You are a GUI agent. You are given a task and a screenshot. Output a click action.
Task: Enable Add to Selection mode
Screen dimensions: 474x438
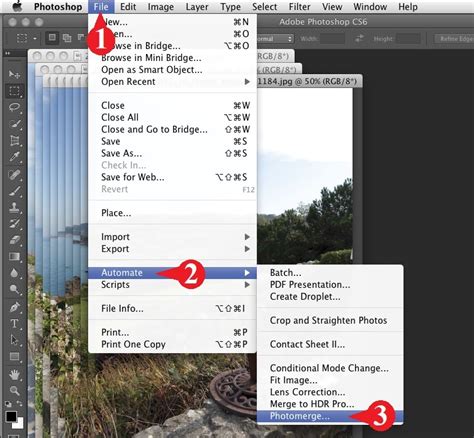(x=67, y=38)
